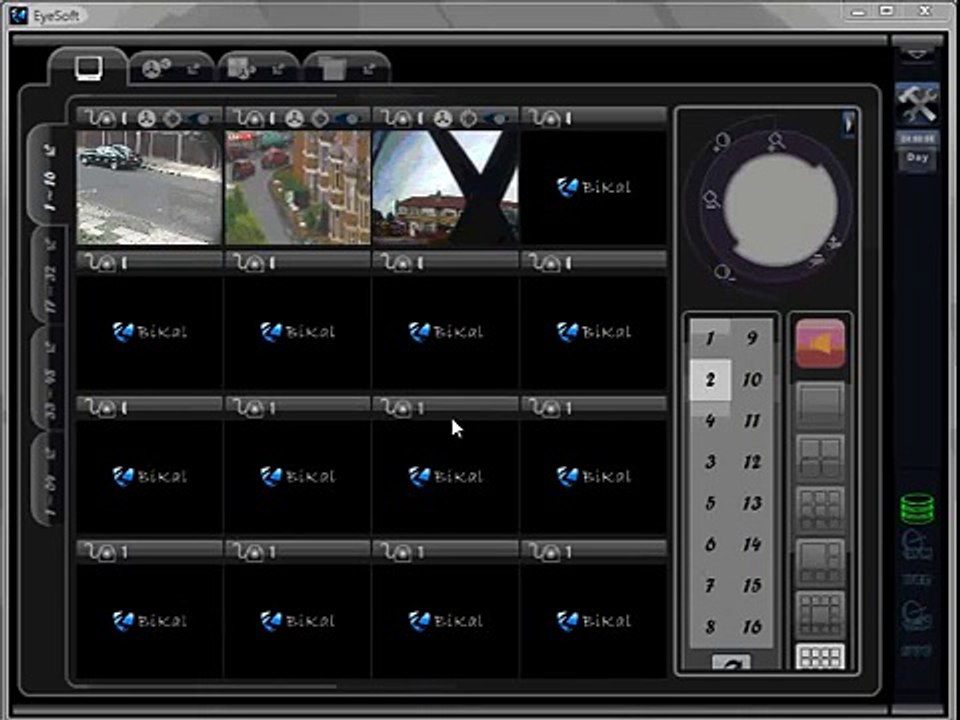Select the highlighted 4x4 layout button

pos(820,657)
